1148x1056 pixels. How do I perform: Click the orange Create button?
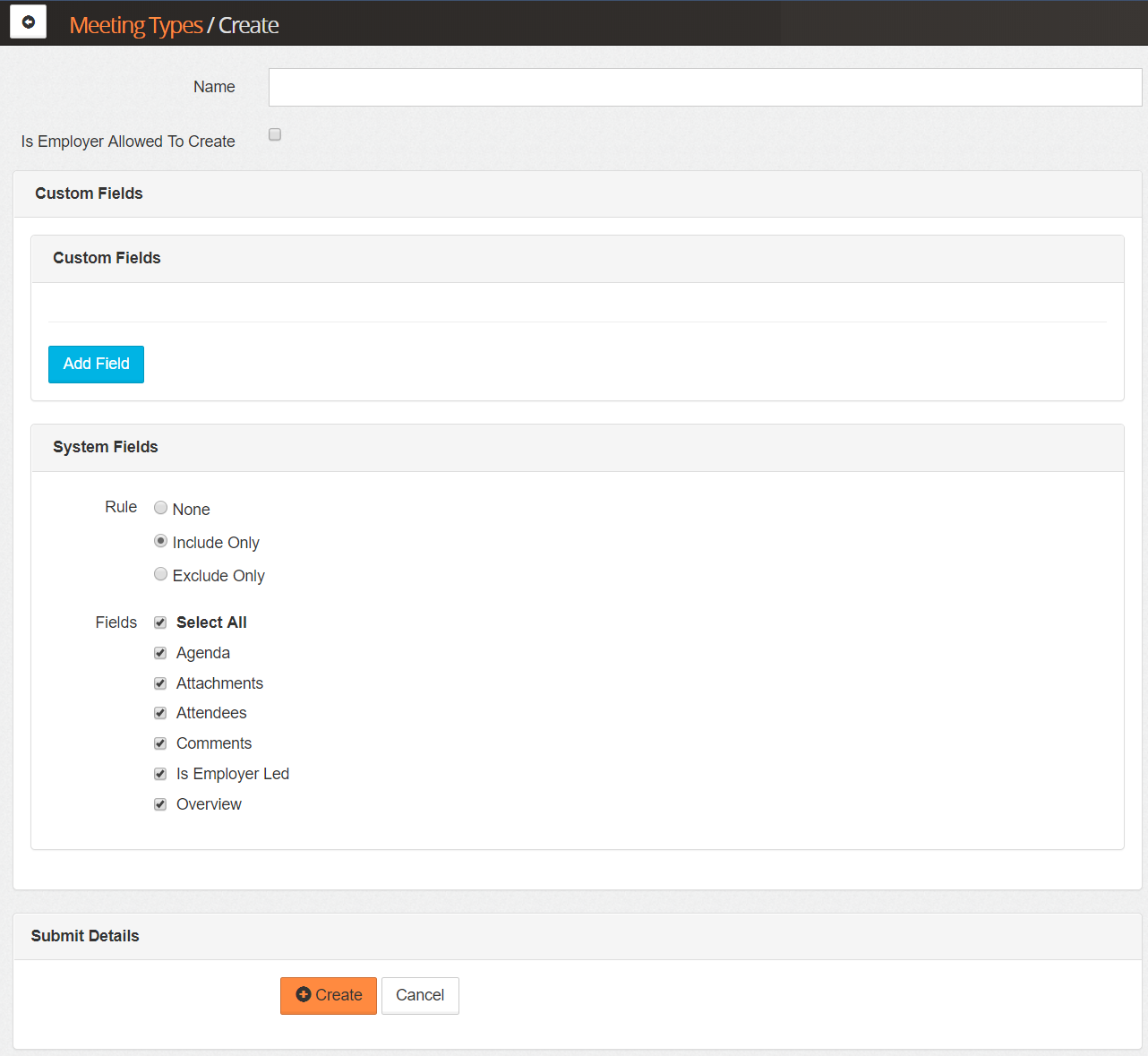(x=329, y=995)
